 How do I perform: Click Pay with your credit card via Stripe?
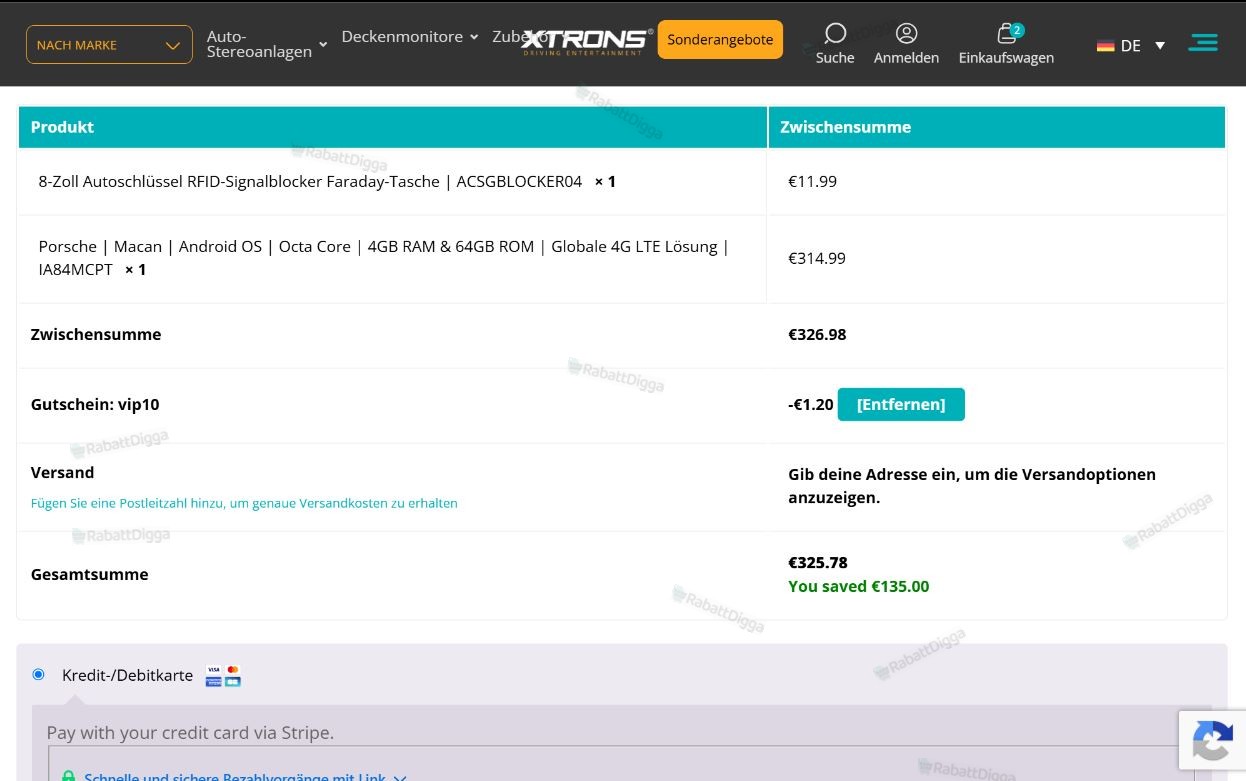[x=190, y=732]
